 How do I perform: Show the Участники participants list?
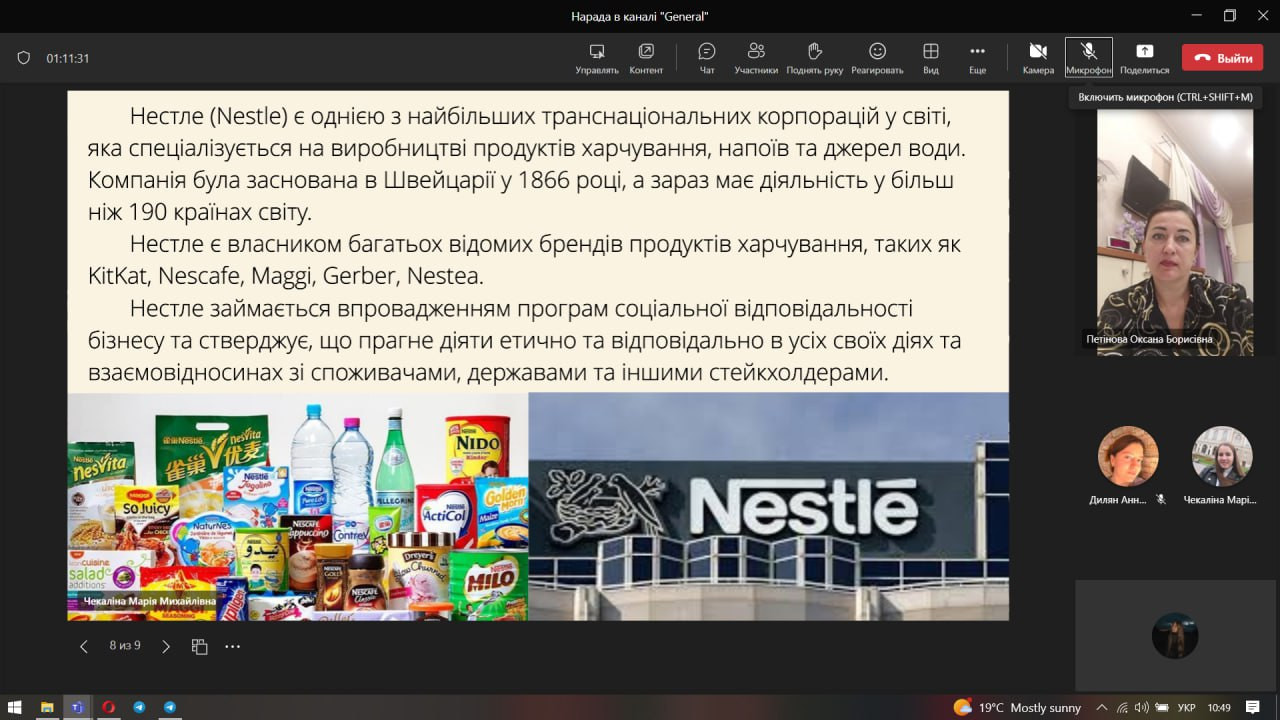point(756,58)
